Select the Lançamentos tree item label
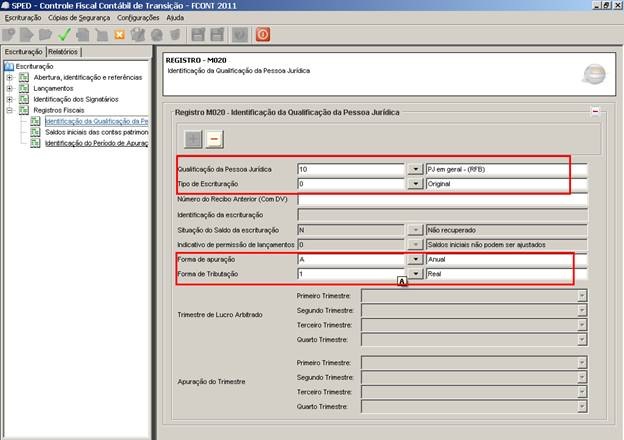 click(53, 88)
